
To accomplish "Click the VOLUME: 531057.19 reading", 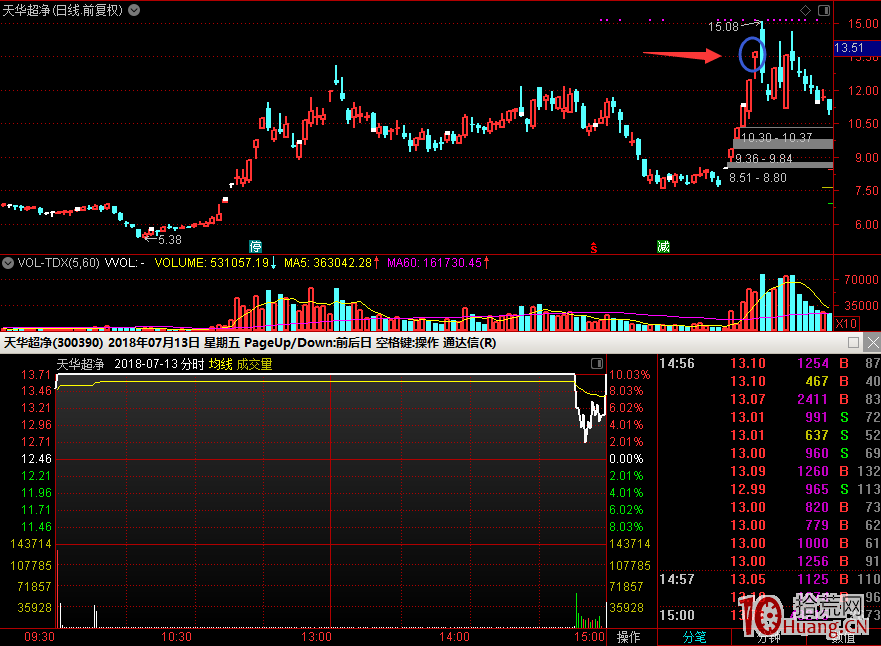I will [212, 262].
